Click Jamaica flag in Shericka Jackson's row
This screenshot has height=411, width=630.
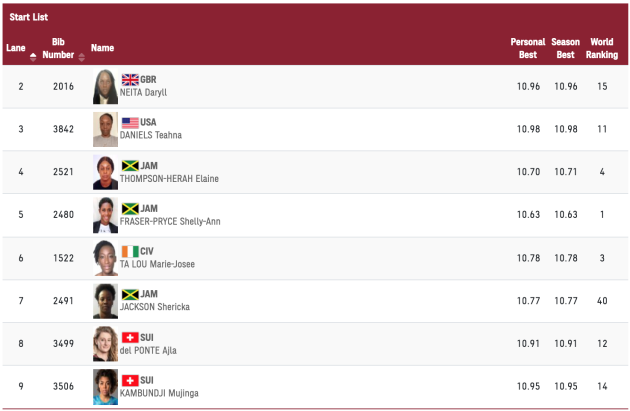click(x=130, y=294)
